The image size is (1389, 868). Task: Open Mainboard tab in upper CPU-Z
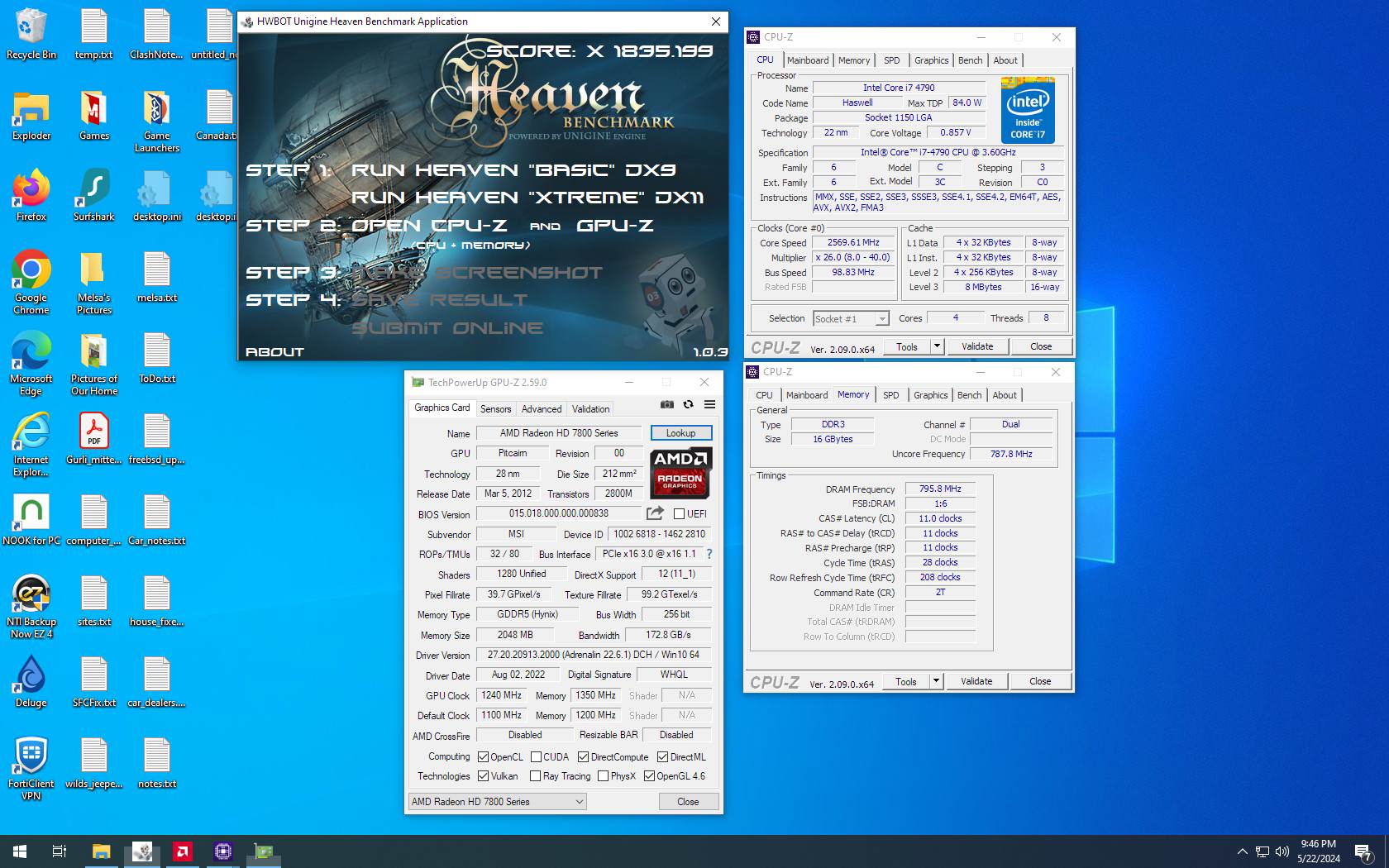tap(808, 60)
